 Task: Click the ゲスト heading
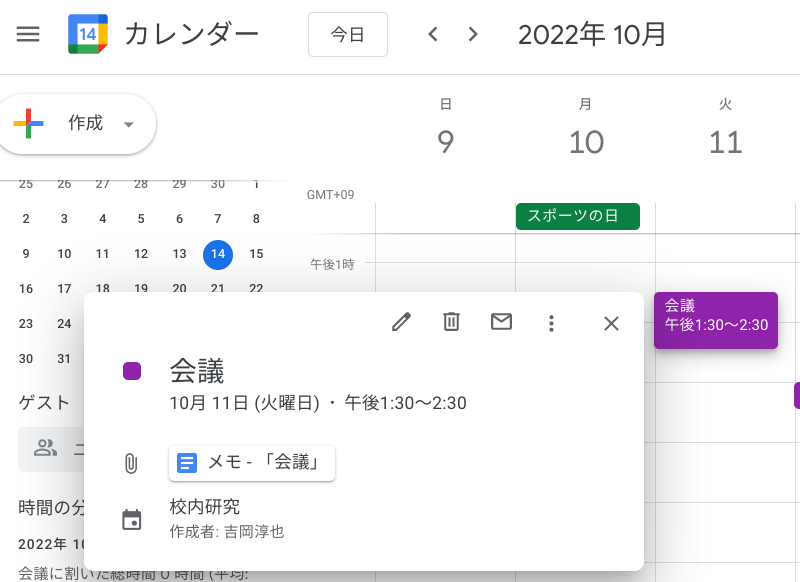[x=44, y=402]
